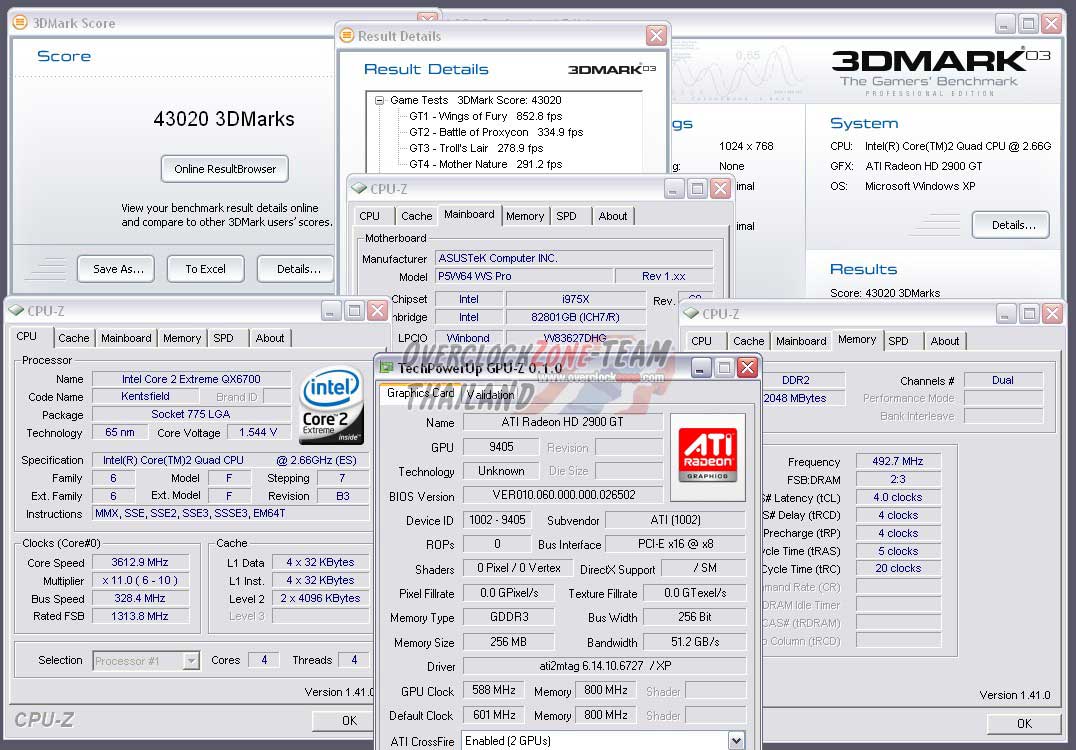Click the left CPU-Z title bar icon
The height and width of the screenshot is (750, 1076).
tap(16, 310)
